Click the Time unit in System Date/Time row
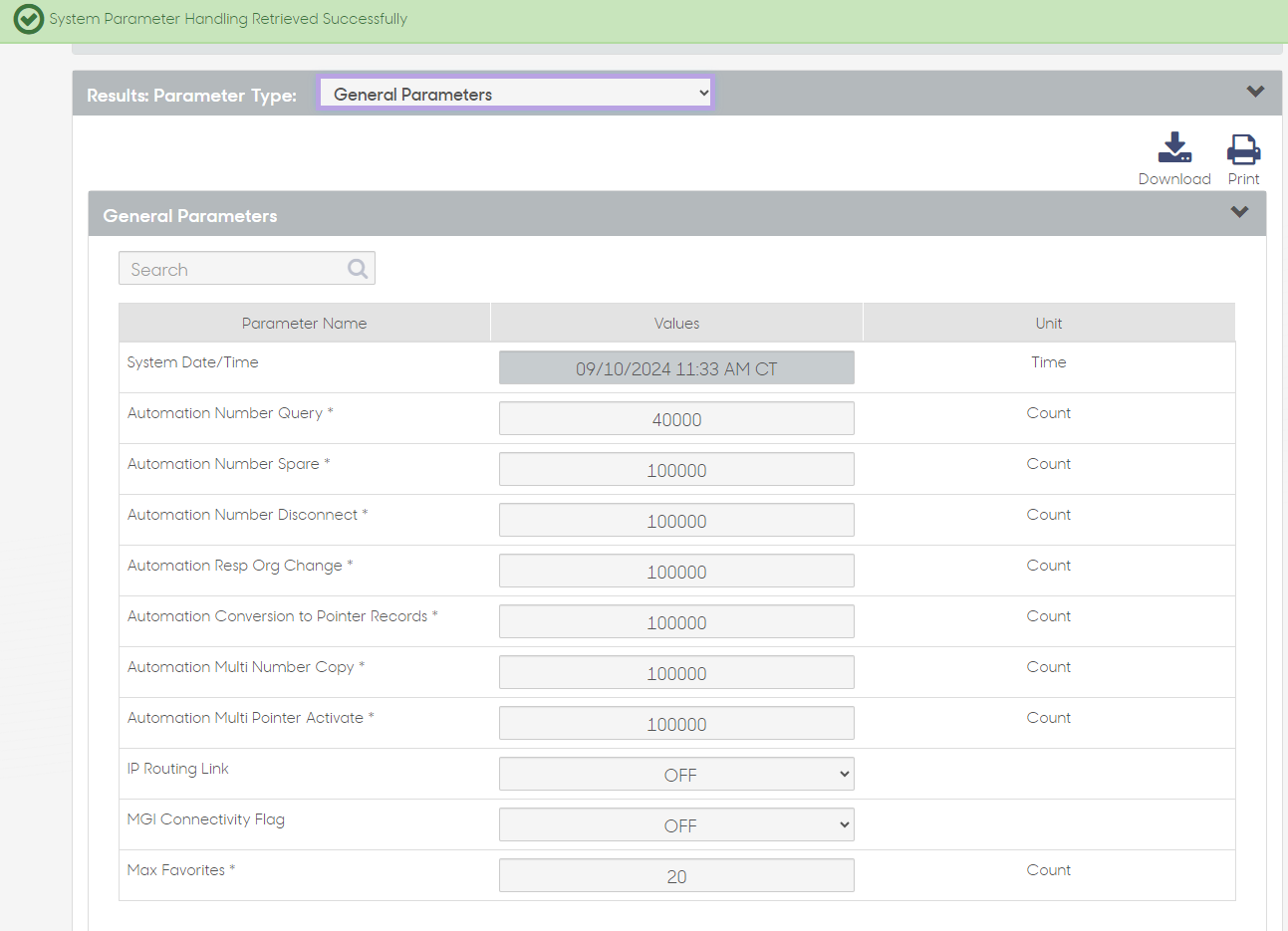The image size is (1288, 931). click(x=1049, y=362)
